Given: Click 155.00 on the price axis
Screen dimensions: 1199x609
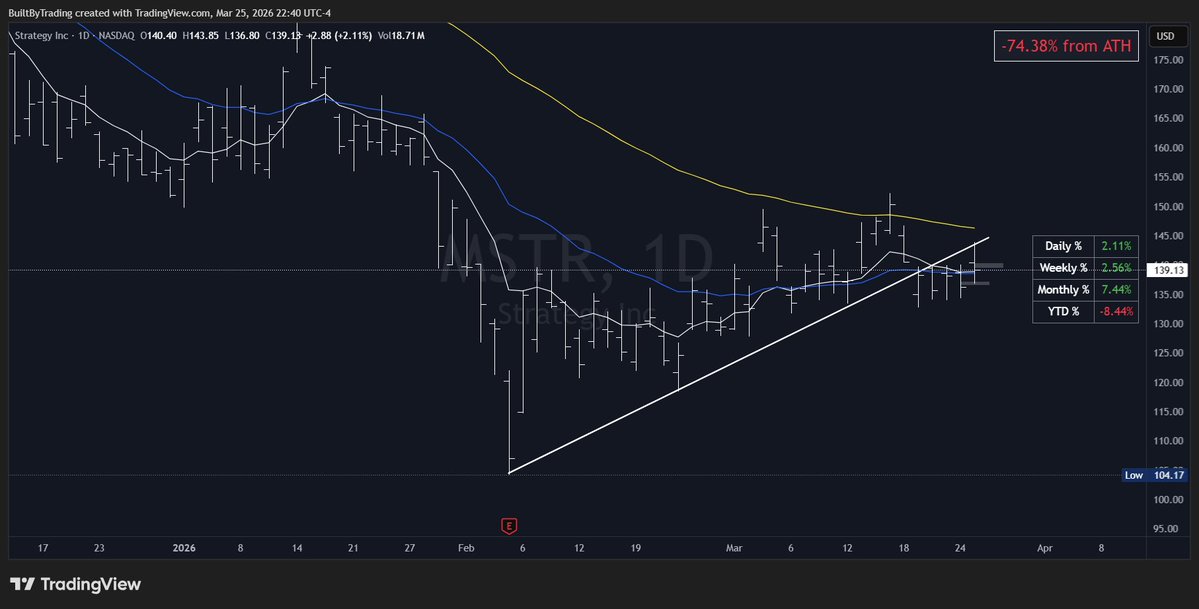Looking at the screenshot, I should coord(1166,177).
